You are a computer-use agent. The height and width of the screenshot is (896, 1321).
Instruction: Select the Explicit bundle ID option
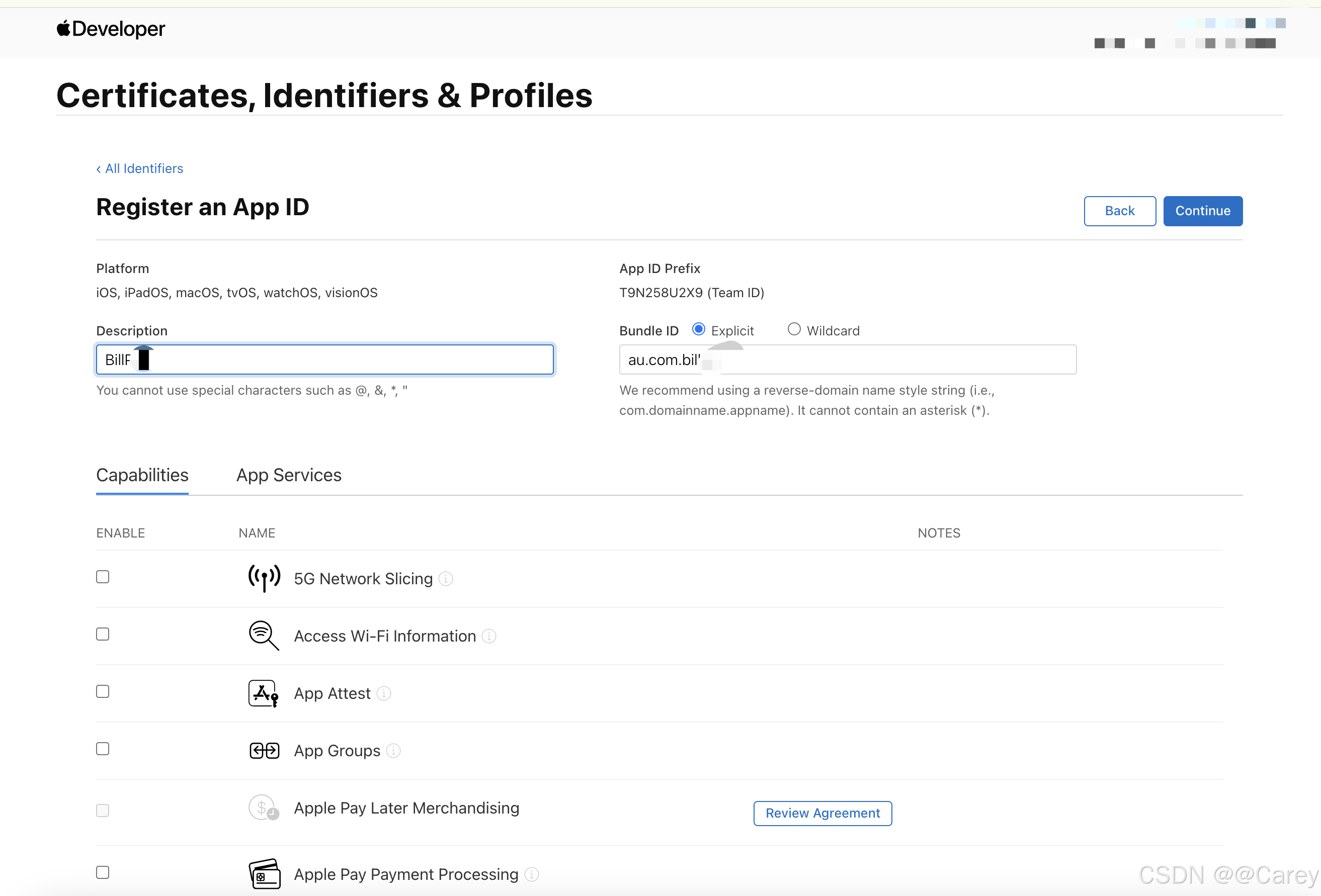(x=699, y=329)
